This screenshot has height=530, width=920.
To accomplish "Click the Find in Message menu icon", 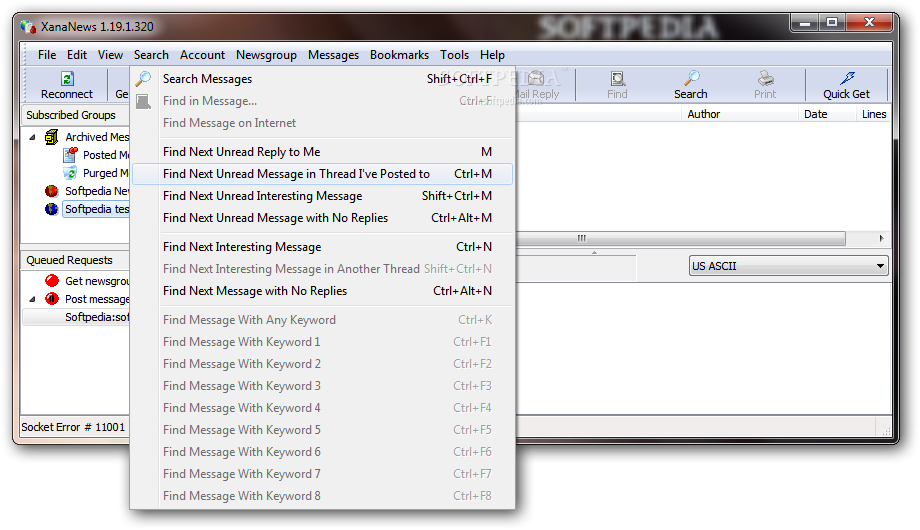I will (143, 101).
